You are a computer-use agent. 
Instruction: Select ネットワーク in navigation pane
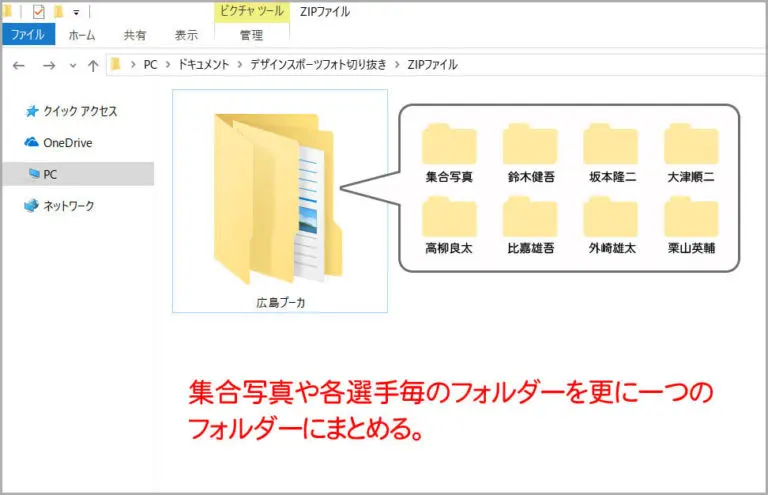pyautogui.click(x=68, y=206)
